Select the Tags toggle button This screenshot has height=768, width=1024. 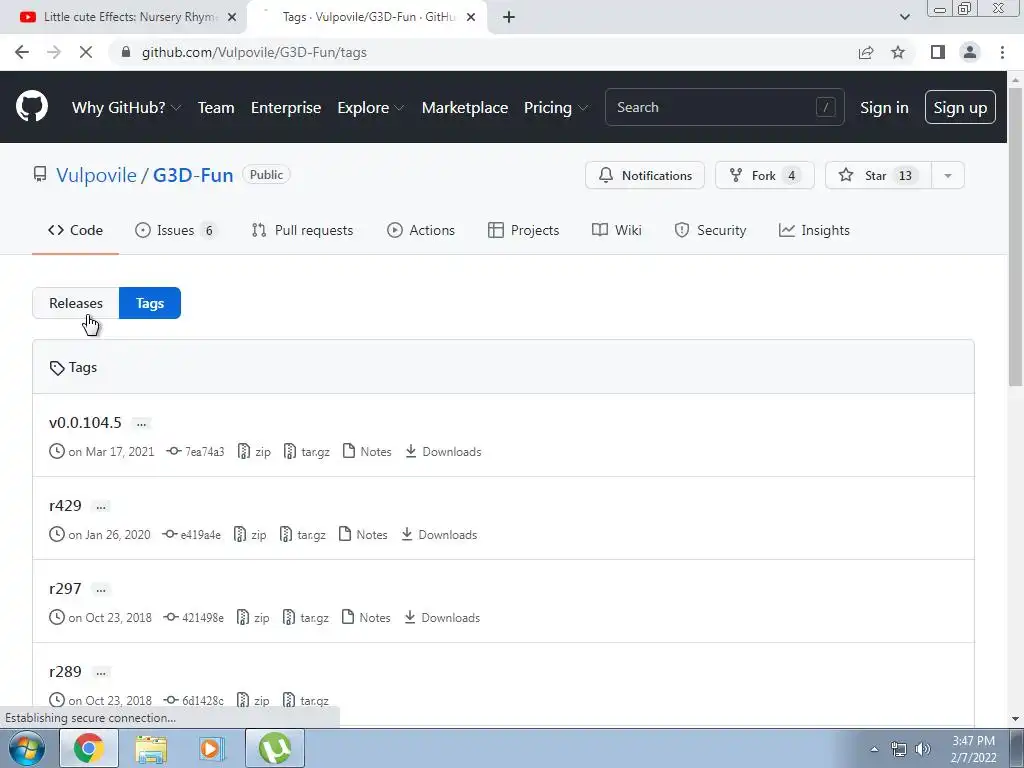pos(150,303)
